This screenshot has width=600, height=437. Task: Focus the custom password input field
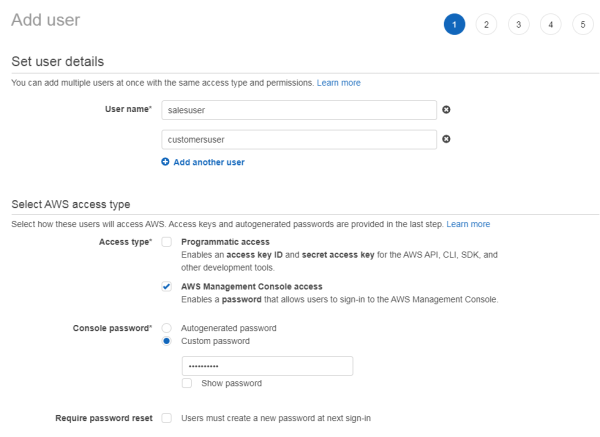click(x=266, y=366)
